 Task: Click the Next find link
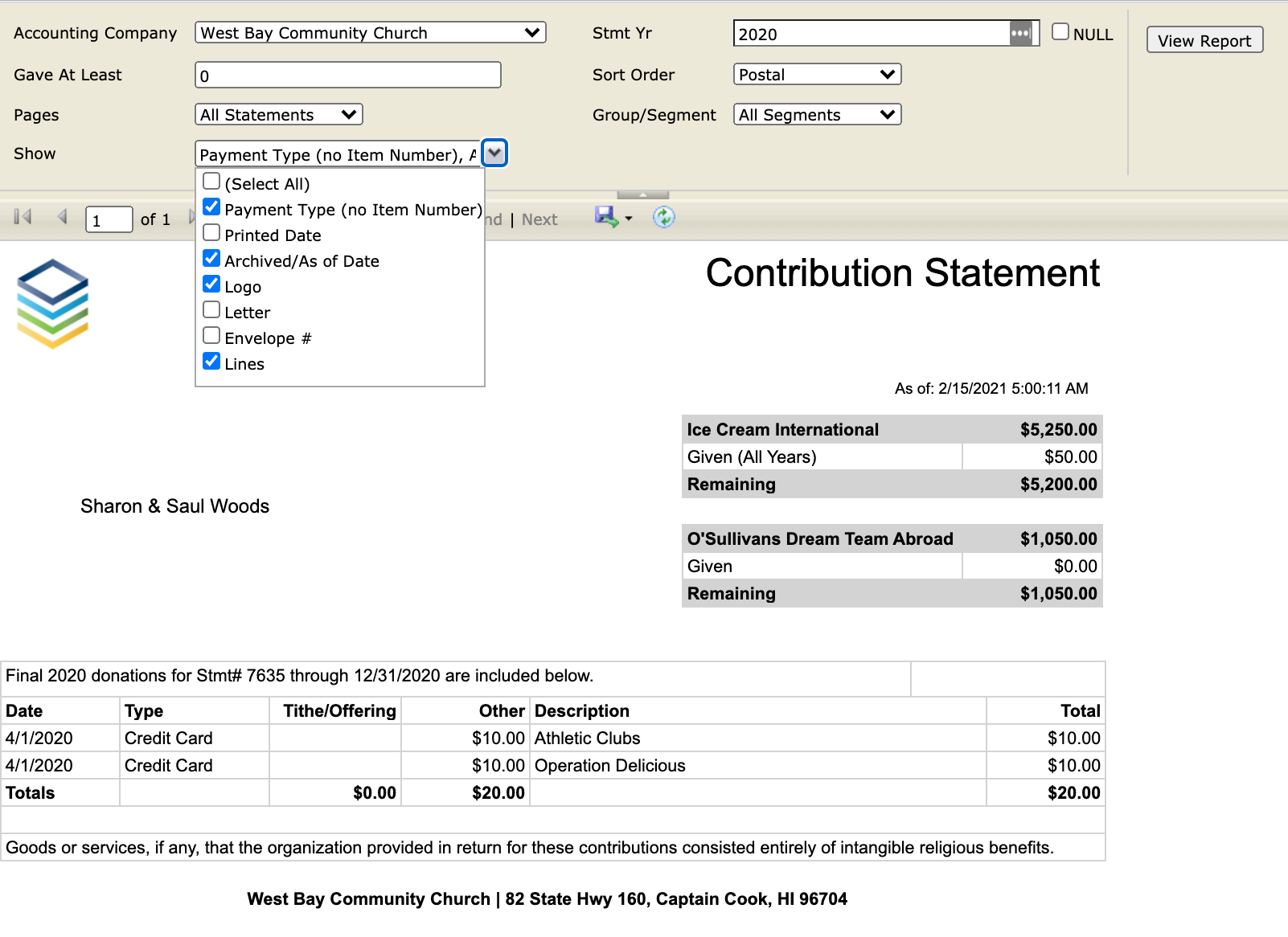pos(539,219)
